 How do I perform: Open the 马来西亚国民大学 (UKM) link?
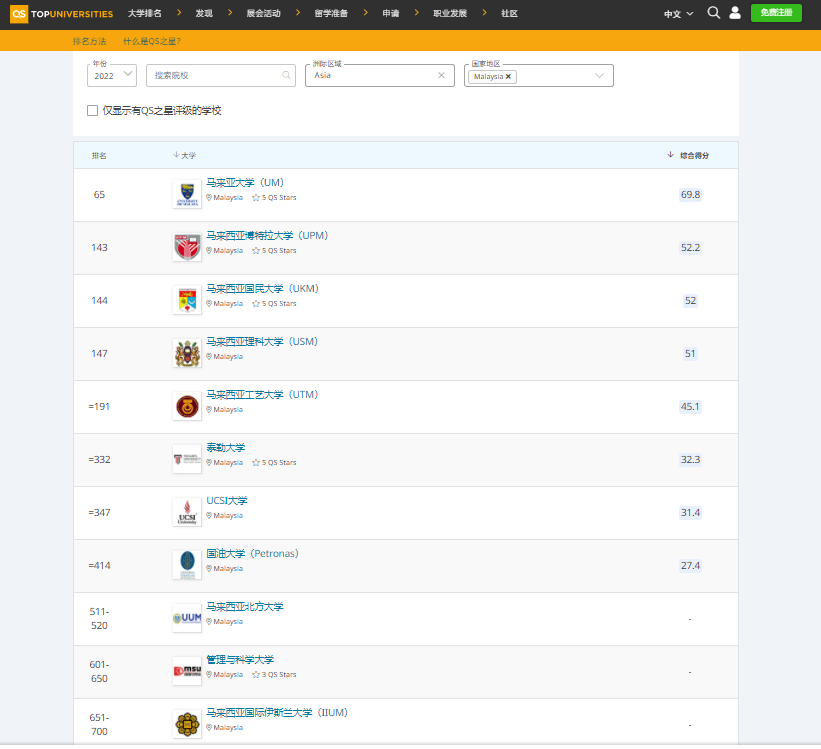pyautogui.click(x=262, y=289)
